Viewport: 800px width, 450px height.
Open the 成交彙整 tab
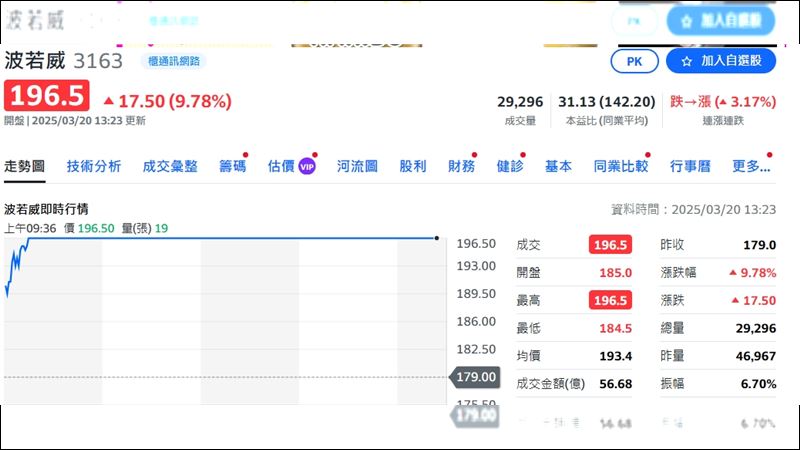pos(170,166)
